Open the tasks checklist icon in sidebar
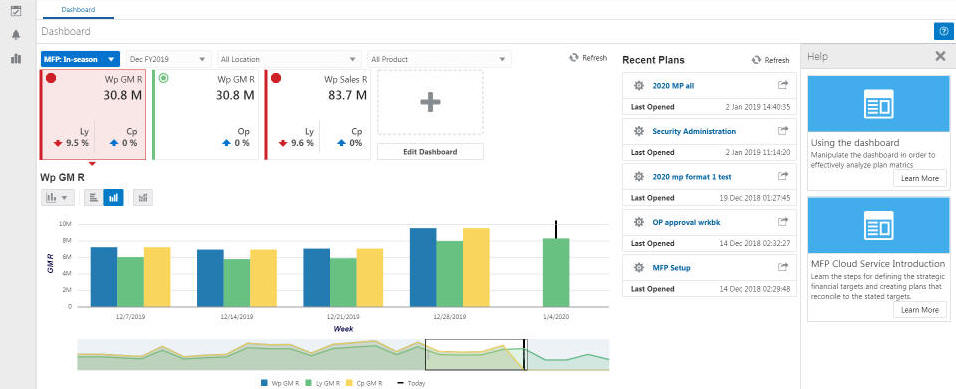 [16, 10]
